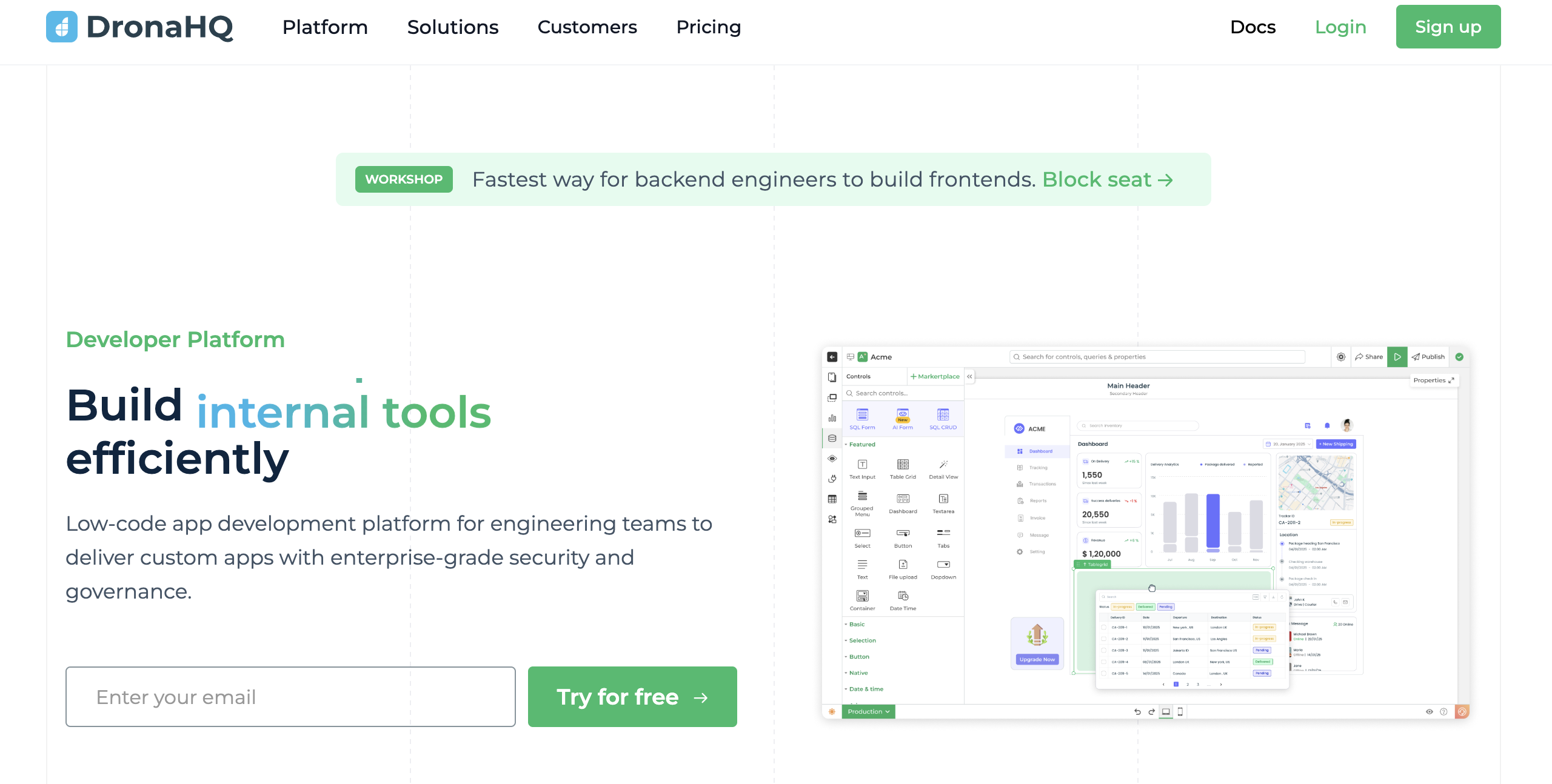Click the Enter your email field

(x=290, y=697)
